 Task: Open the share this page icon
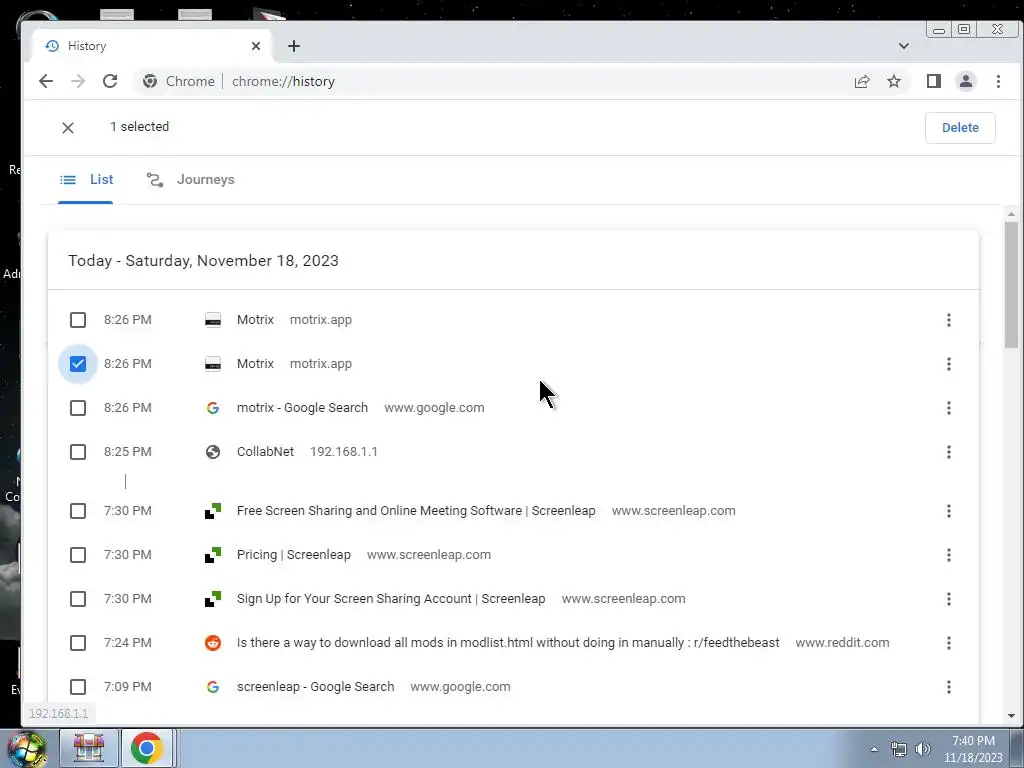tap(862, 81)
